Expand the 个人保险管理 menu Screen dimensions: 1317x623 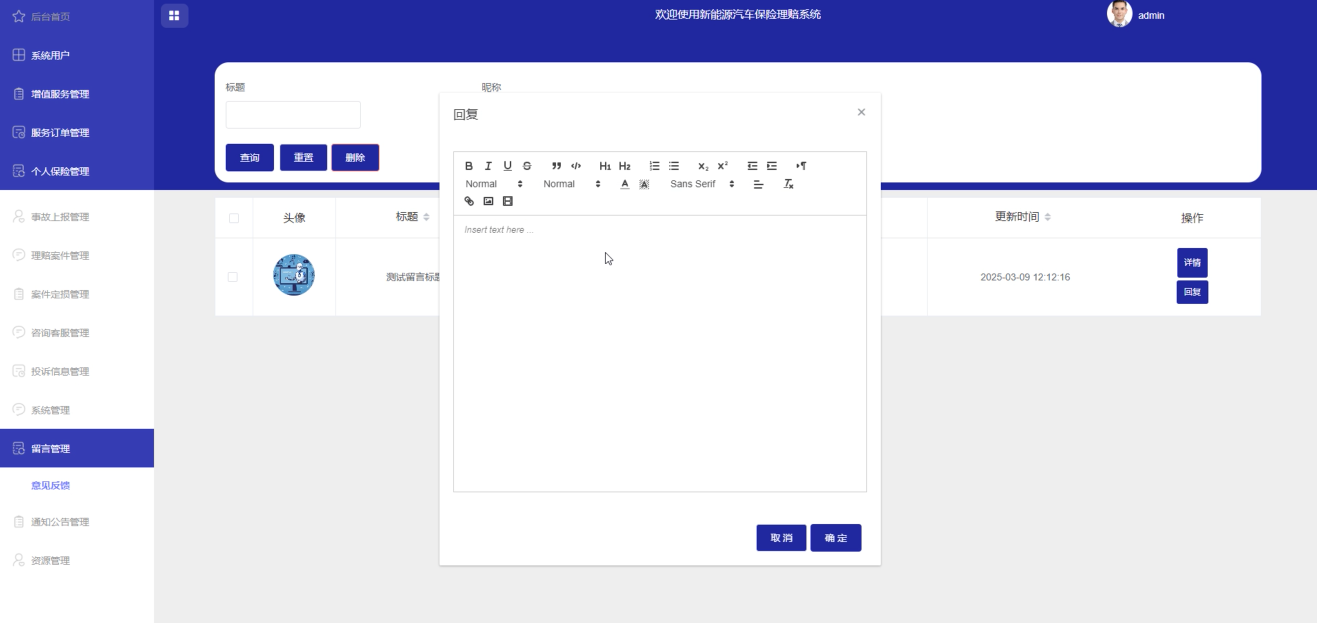point(77,171)
